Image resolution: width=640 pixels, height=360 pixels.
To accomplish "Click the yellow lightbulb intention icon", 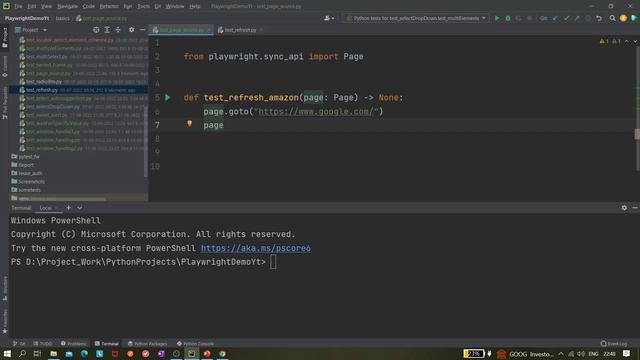I will point(189,123).
